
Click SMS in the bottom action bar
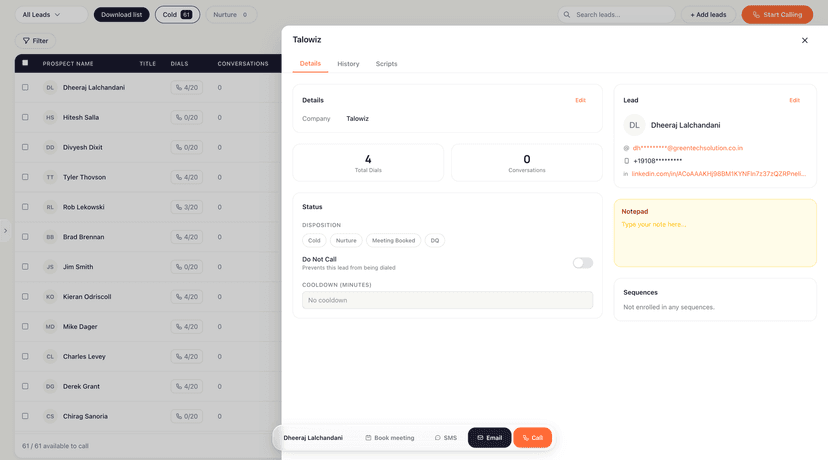click(x=446, y=438)
